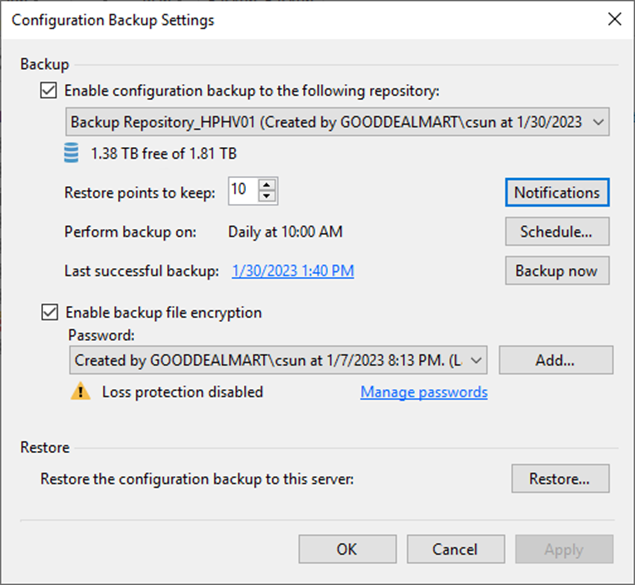Viewport: 635px width, 585px height.
Task: Close the Configuration Backup Settings dialog
Action: 612,19
